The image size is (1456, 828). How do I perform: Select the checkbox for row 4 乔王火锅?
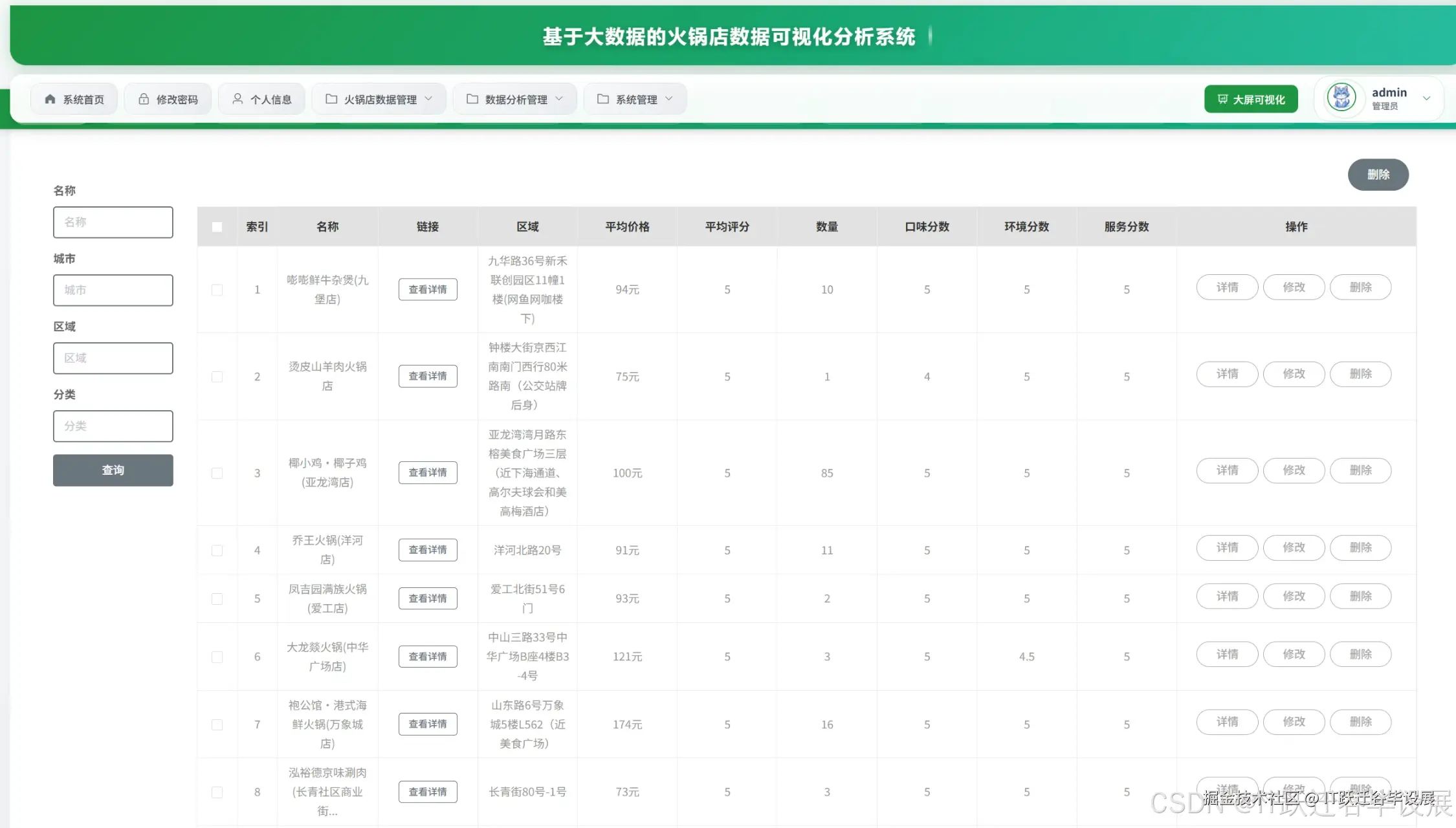(217, 550)
